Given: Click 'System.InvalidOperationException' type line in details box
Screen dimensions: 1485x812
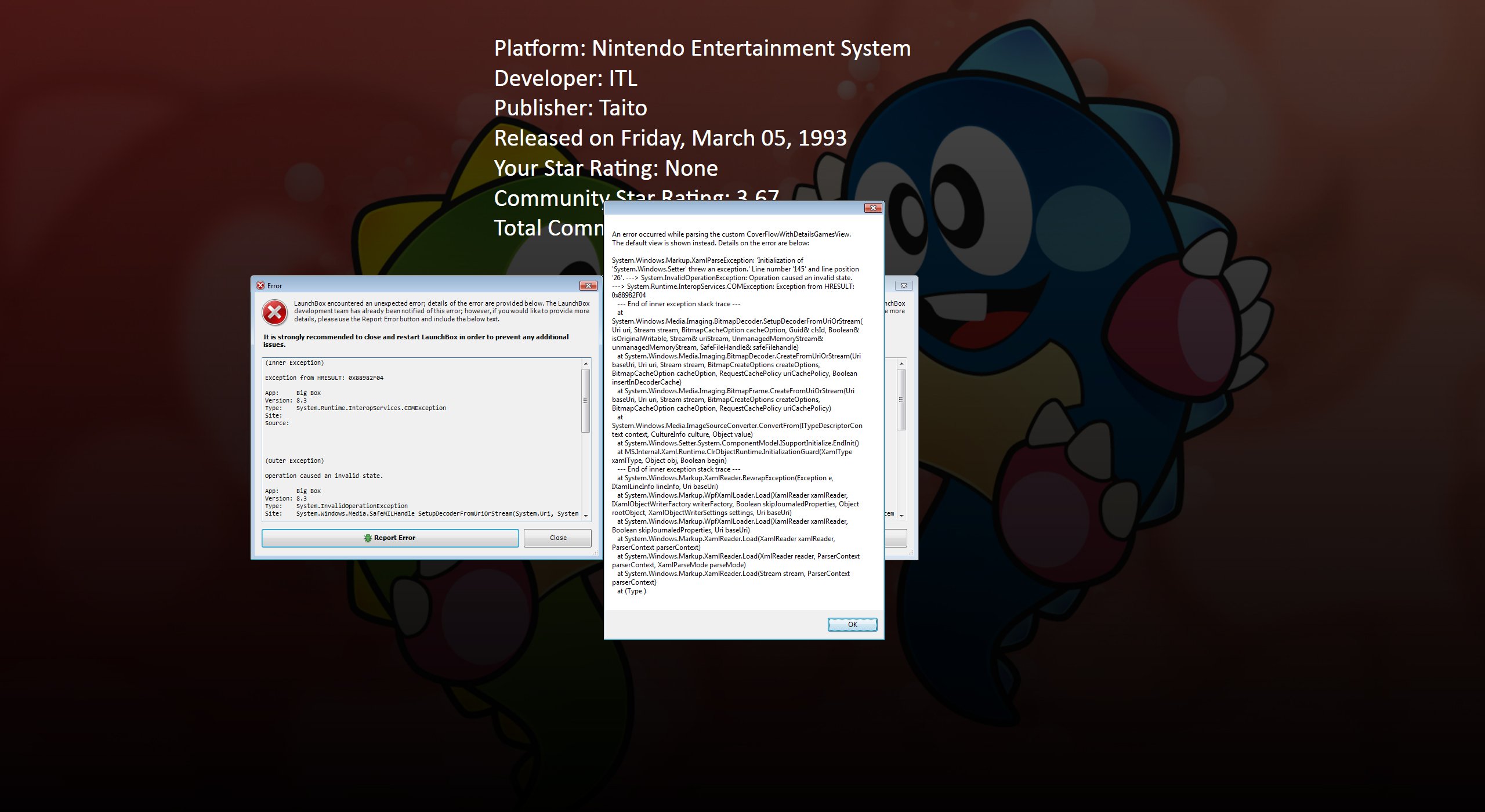Looking at the screenshot, I should pyautogui.click(x=336, y=506).
